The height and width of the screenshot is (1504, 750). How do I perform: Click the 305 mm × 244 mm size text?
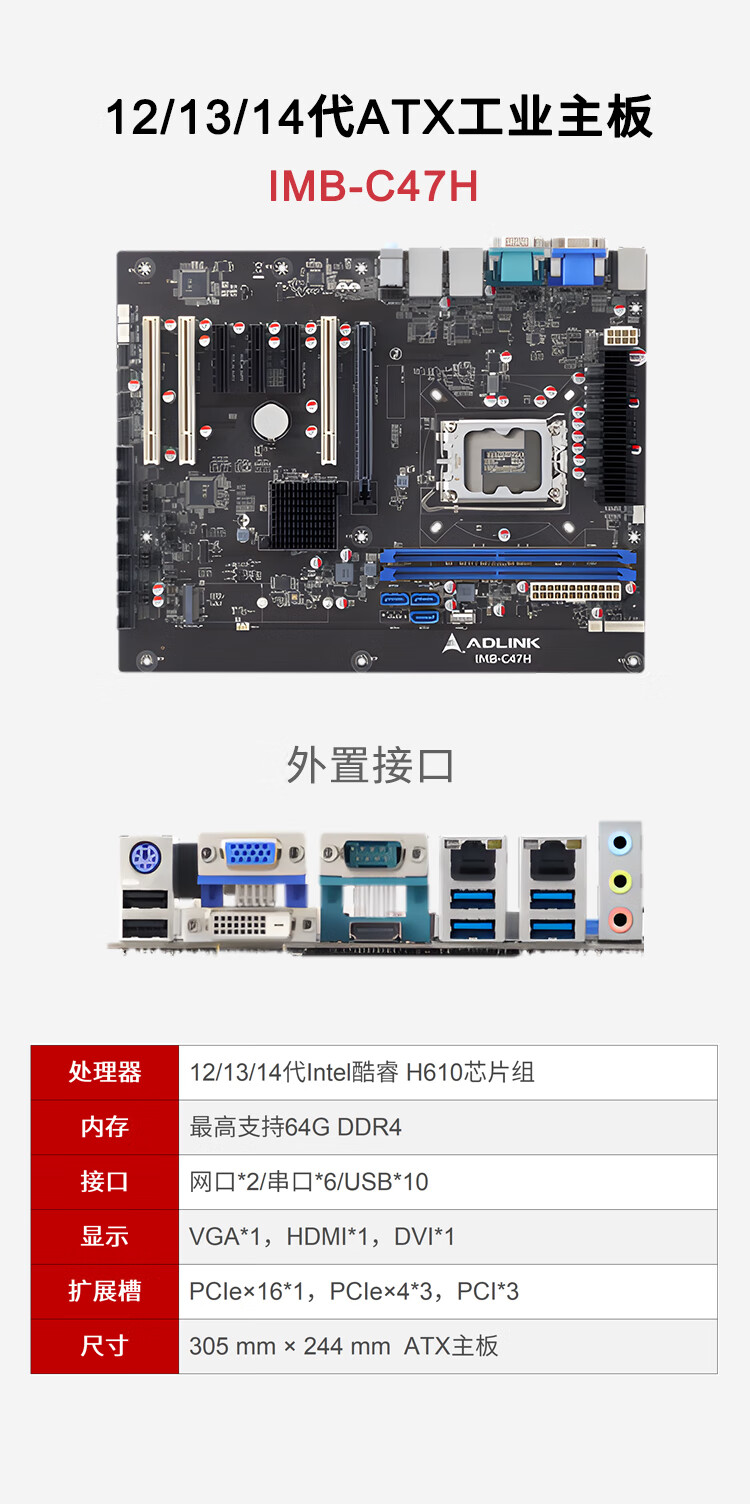tap(290, 1346)
